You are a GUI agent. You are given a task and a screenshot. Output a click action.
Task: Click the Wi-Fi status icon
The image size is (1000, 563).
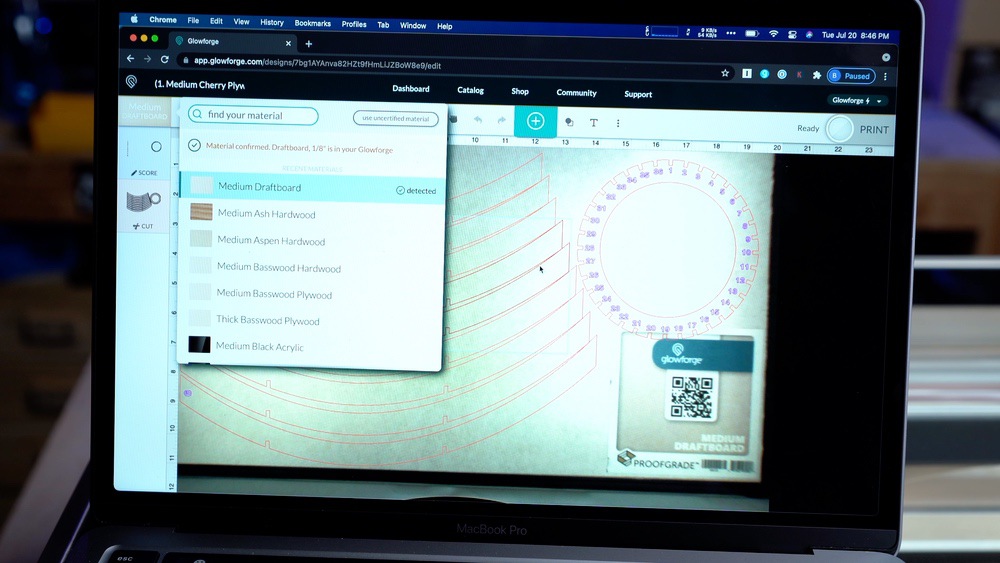[773, 34]
